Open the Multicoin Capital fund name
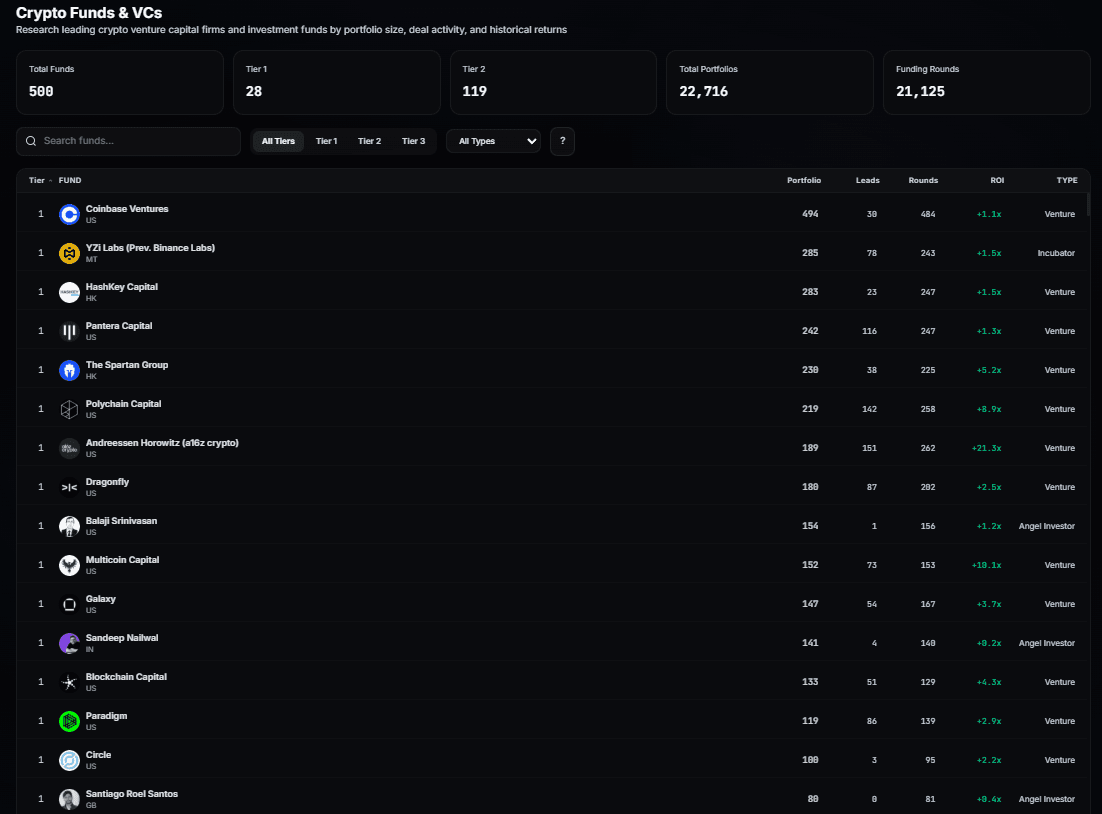Viewport: 1102px width, 814px height. click(x=122, y=560)
